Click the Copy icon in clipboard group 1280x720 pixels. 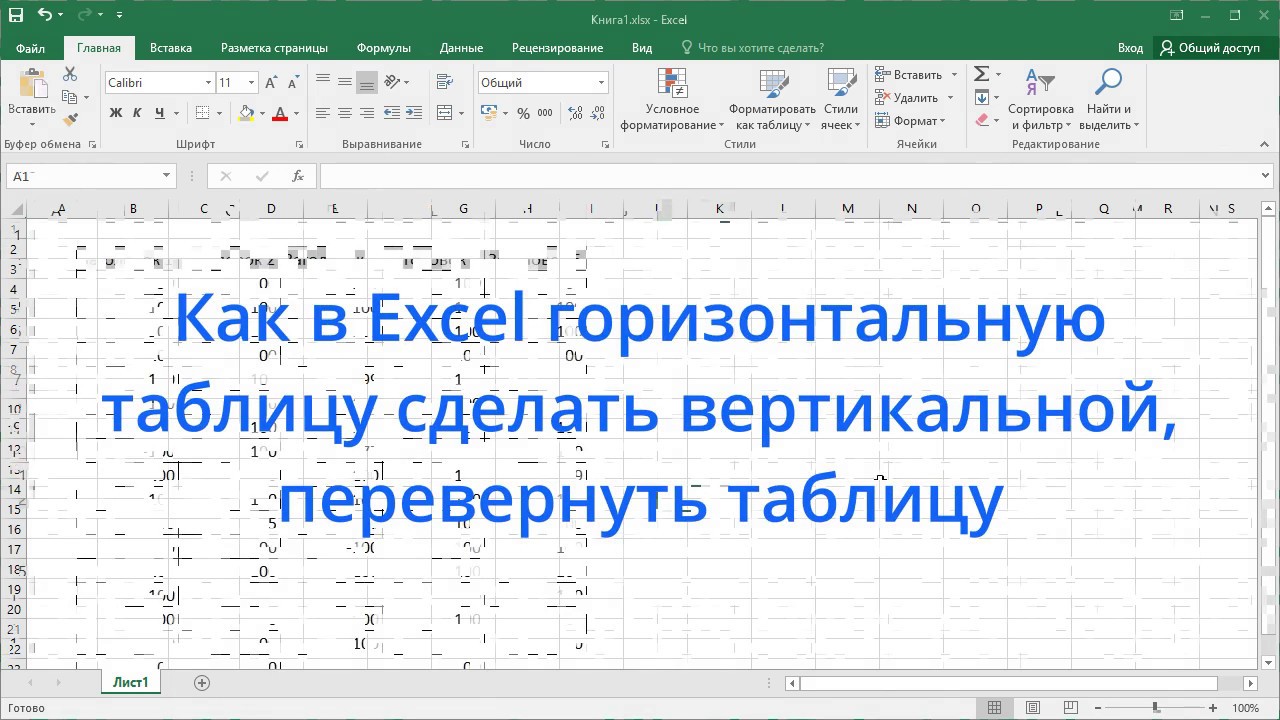click(x=69, y=97)
